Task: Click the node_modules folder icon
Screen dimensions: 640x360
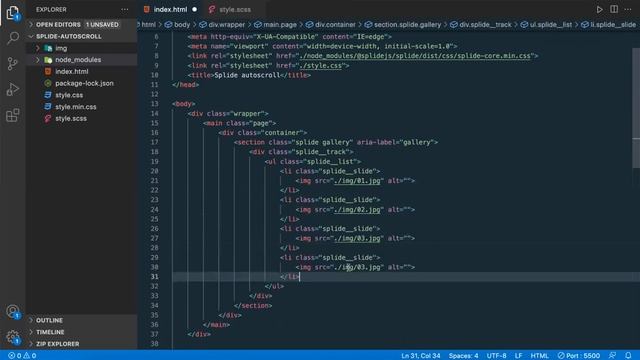Action: pyautogui.click(x=48, y=60)
